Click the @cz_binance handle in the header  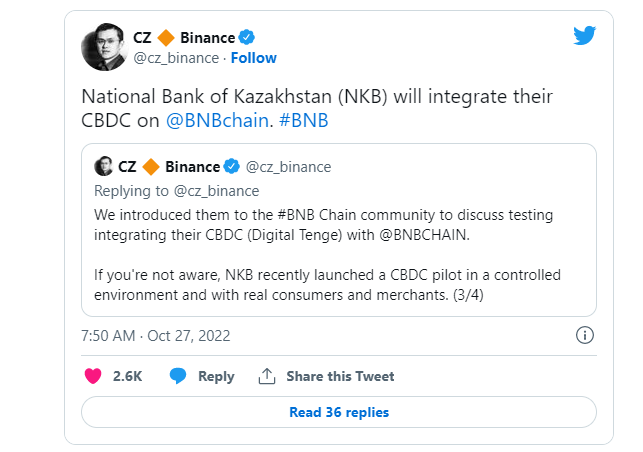176,58
